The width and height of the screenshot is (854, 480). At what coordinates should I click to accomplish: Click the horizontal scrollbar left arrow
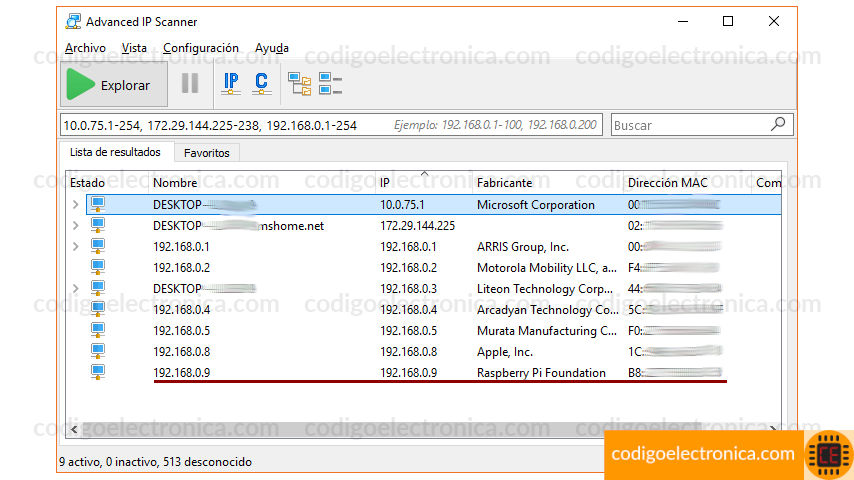74,429
